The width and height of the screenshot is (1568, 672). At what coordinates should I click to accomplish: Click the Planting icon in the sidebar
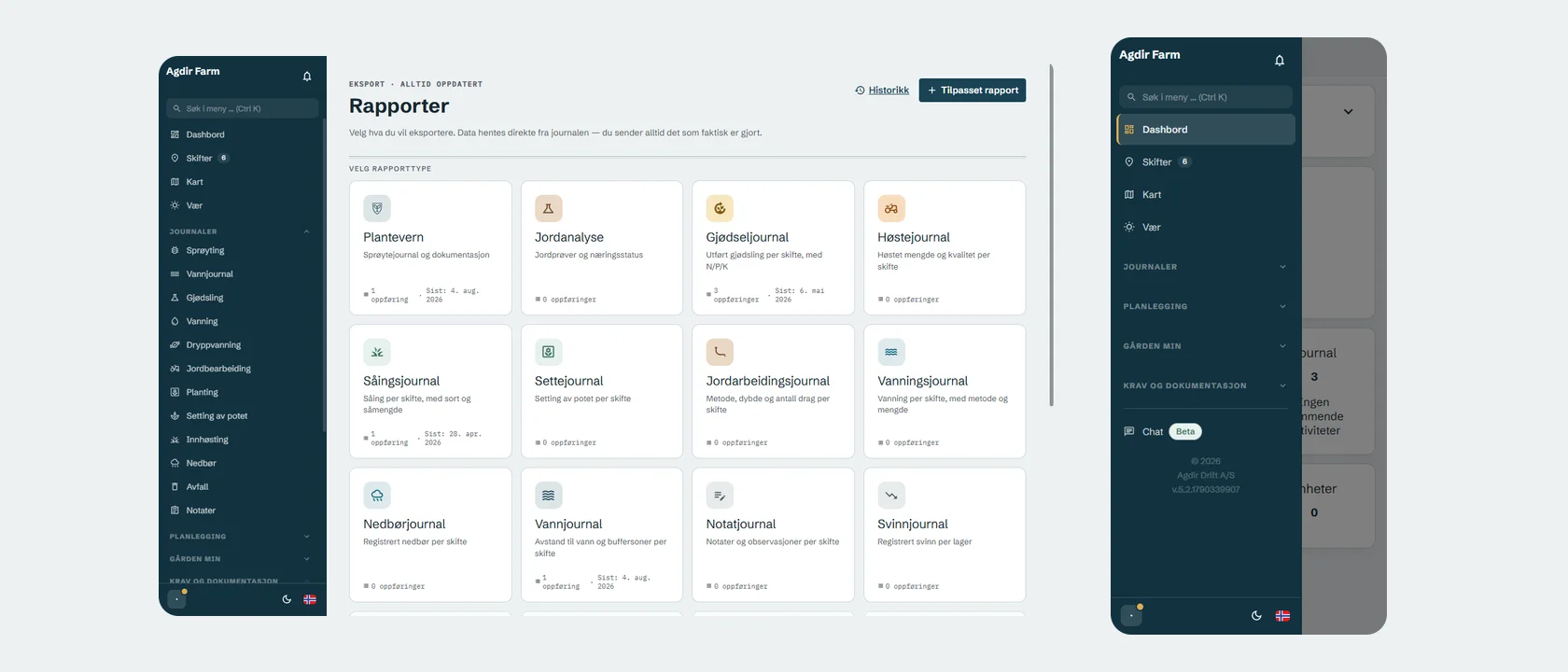(175, 392)
